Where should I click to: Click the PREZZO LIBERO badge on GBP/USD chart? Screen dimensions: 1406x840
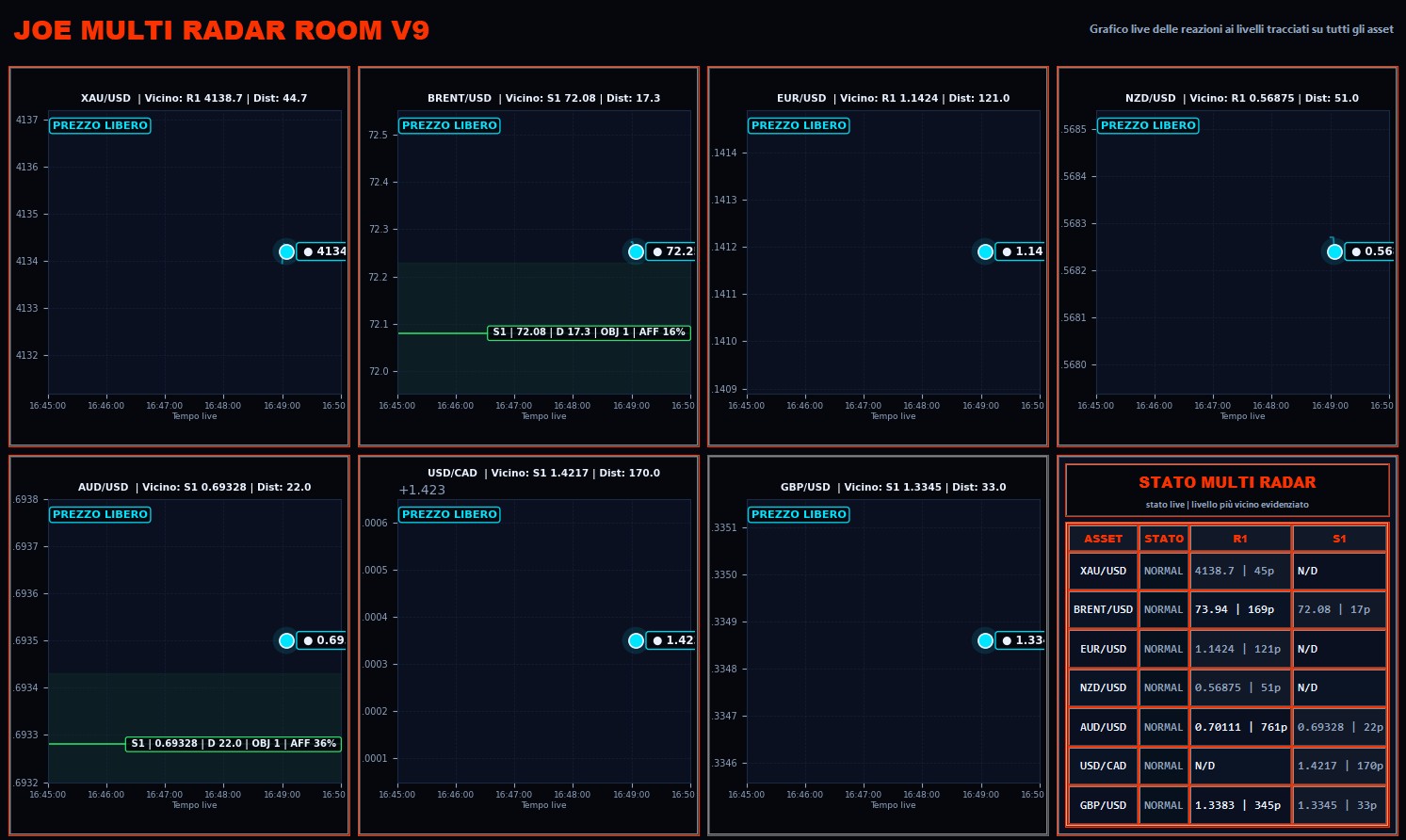click(x=799, y=514)
